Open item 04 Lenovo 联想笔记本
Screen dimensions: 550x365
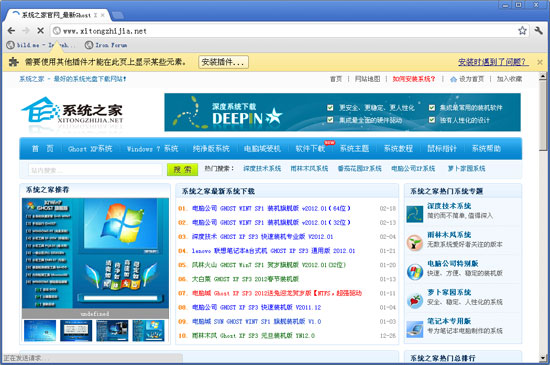273,251
